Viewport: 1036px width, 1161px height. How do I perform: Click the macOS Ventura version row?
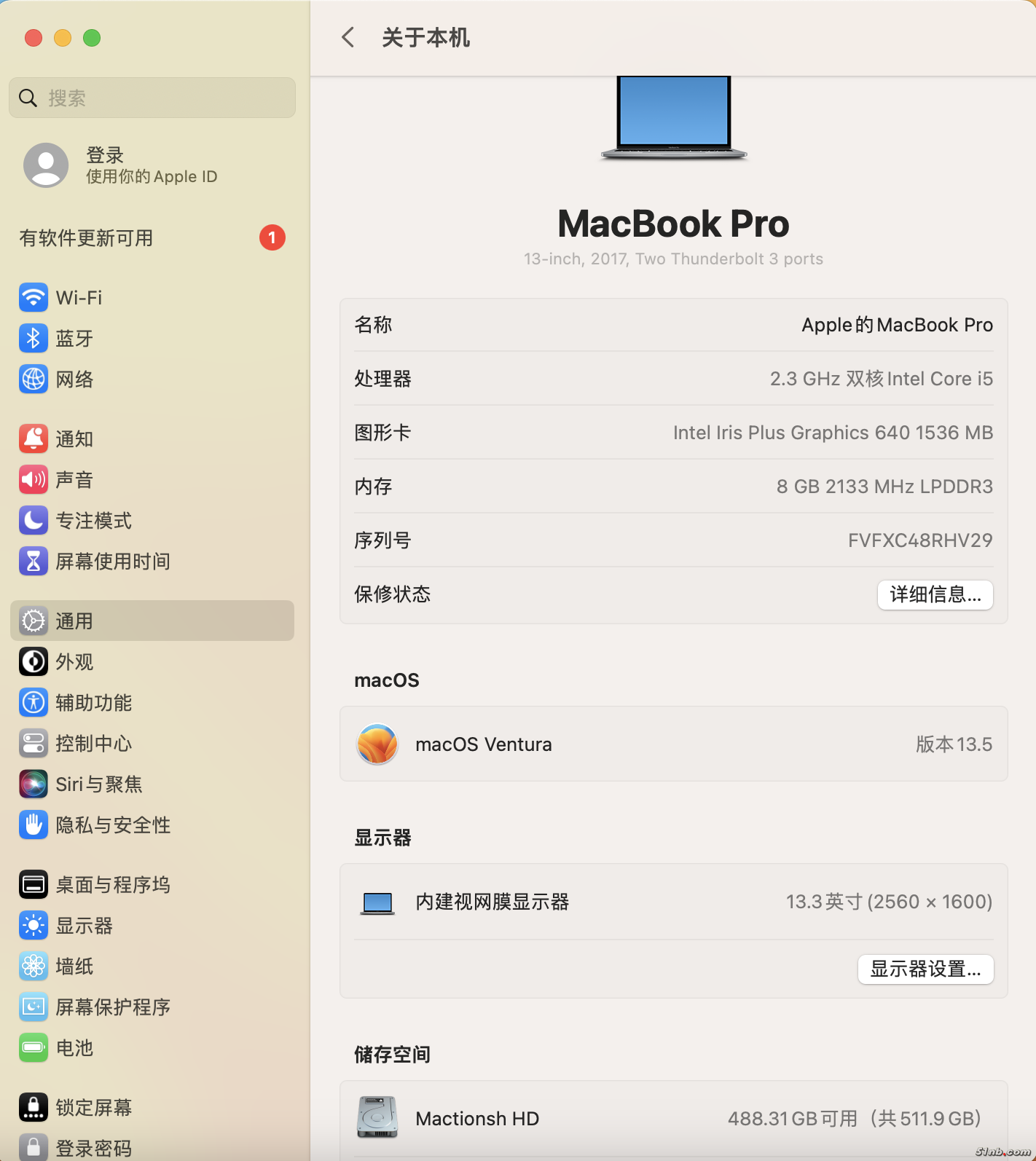click(673, 744)
